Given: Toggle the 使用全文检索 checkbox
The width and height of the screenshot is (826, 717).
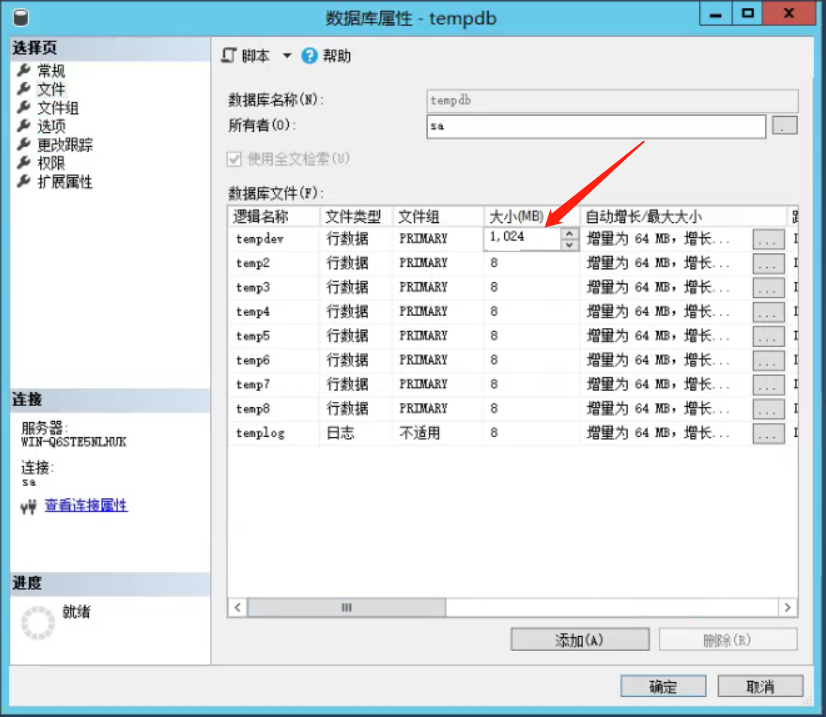Looking at the screenshot, I should (234, 159).
